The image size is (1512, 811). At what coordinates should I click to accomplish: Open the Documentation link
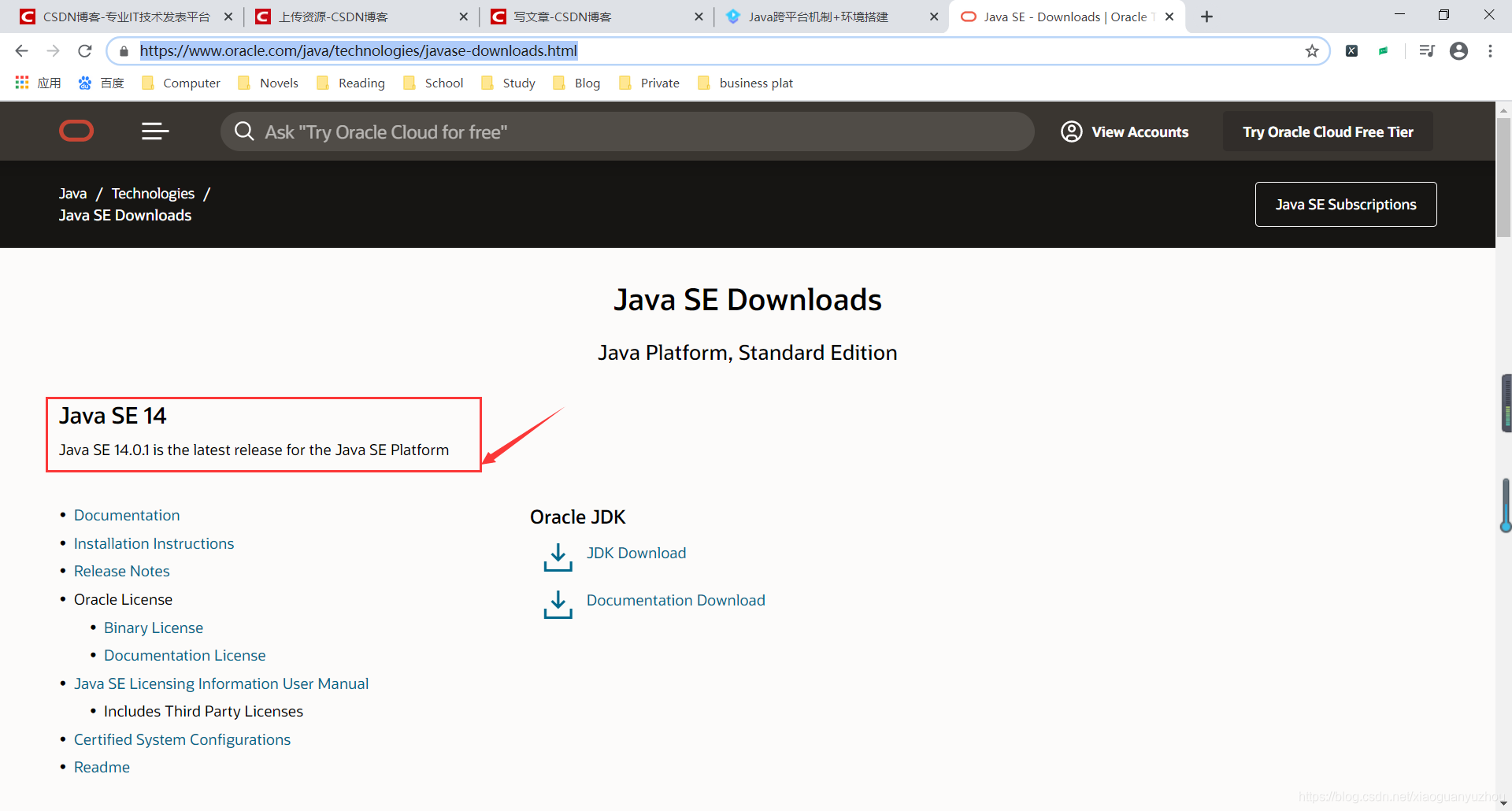127,515
